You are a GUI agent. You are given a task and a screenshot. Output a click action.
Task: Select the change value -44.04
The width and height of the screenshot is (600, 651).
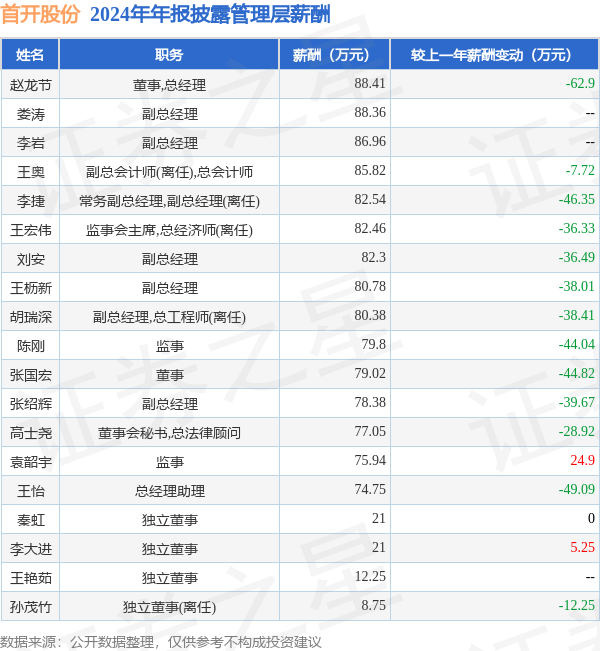577,344
